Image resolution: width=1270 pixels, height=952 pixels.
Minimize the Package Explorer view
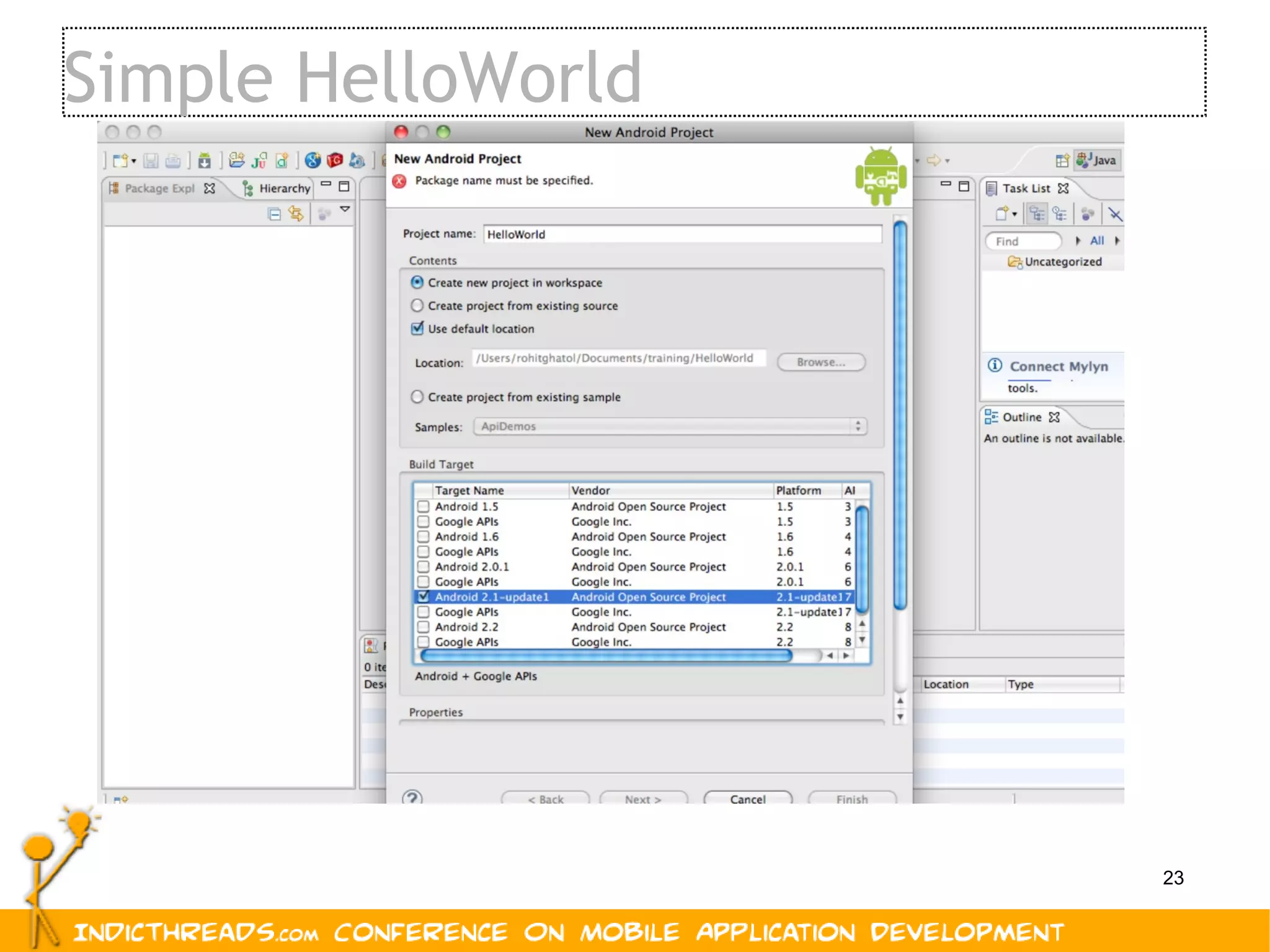tap(326, 184)
